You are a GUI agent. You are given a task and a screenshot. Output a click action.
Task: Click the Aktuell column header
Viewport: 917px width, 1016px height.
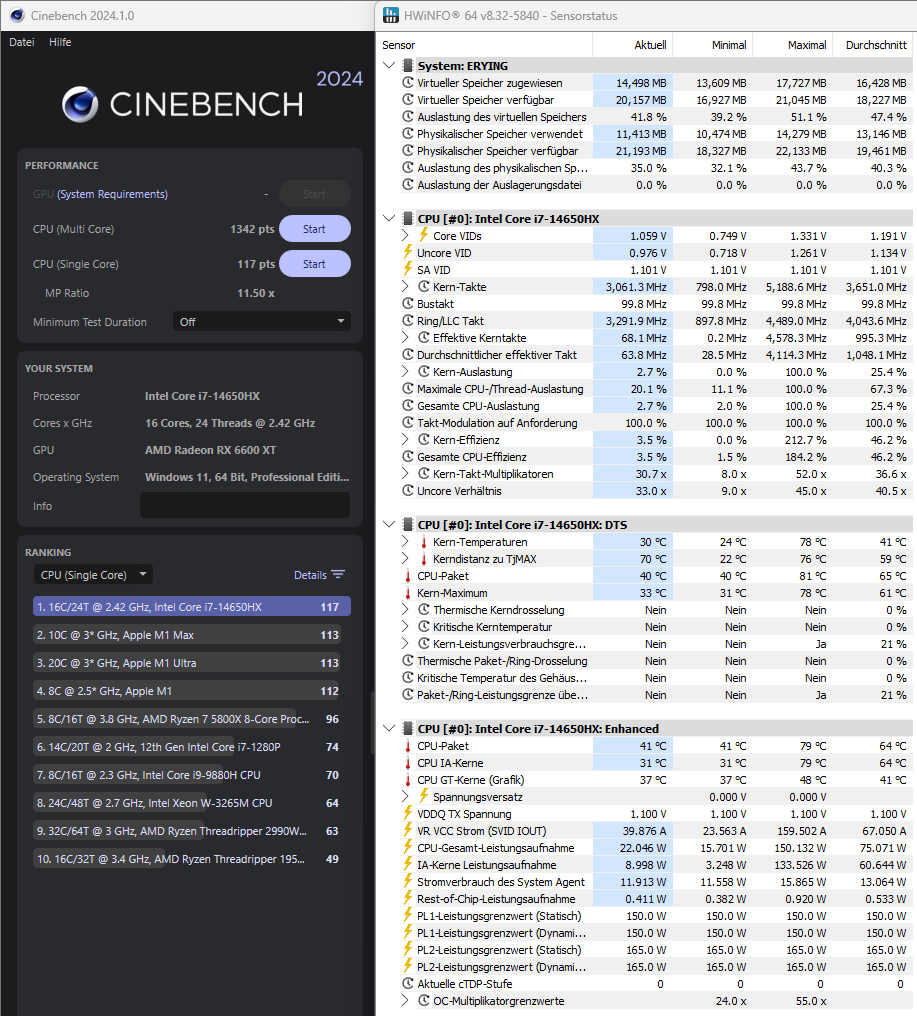pyautogui.click(x=633, y=45)
